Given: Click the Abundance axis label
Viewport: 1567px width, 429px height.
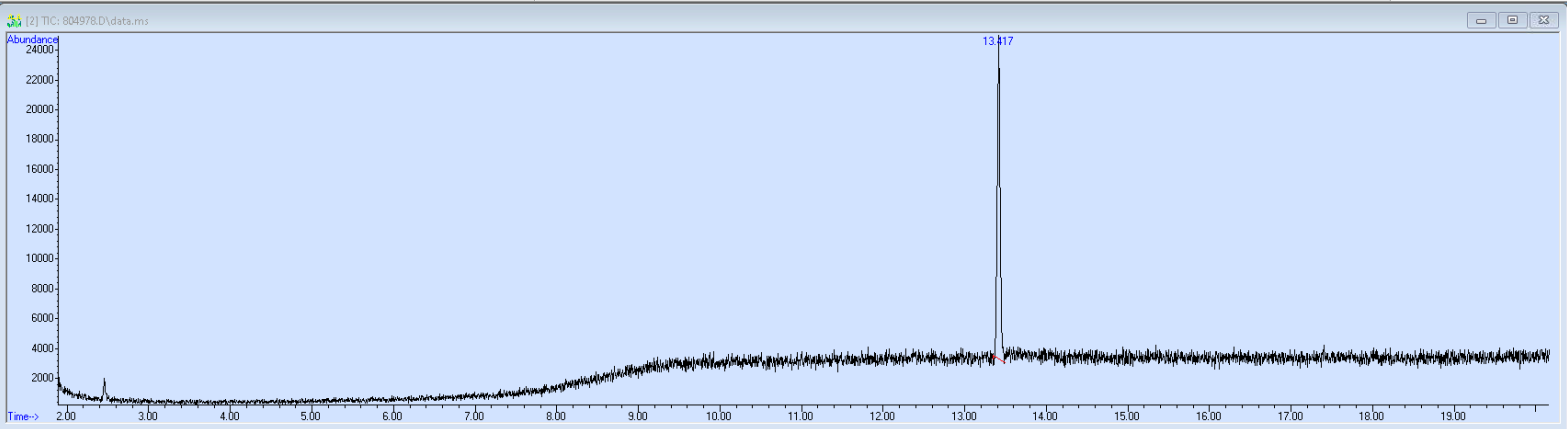Looking at the screenshot, I should 32,39.
